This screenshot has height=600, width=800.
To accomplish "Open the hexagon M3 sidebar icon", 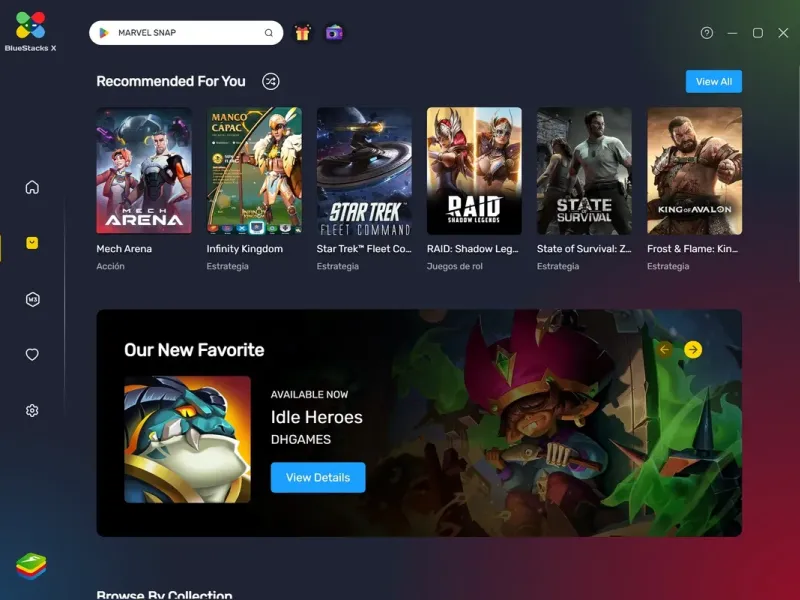I will coord(32,299).
